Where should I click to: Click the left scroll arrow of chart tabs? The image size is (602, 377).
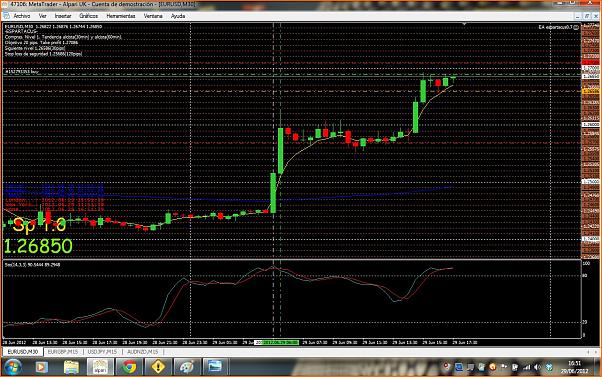tap(587, 352)
